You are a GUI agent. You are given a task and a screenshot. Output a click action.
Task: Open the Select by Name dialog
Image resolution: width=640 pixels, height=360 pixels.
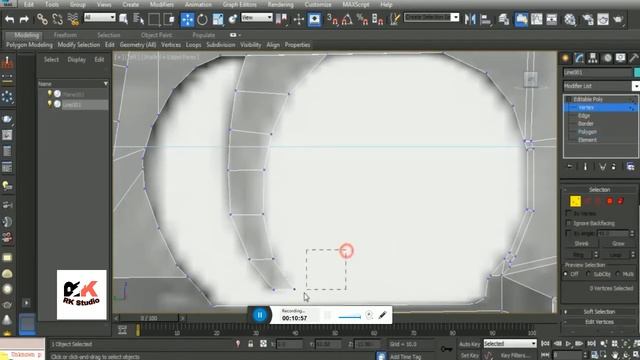[x=139, y=19]
